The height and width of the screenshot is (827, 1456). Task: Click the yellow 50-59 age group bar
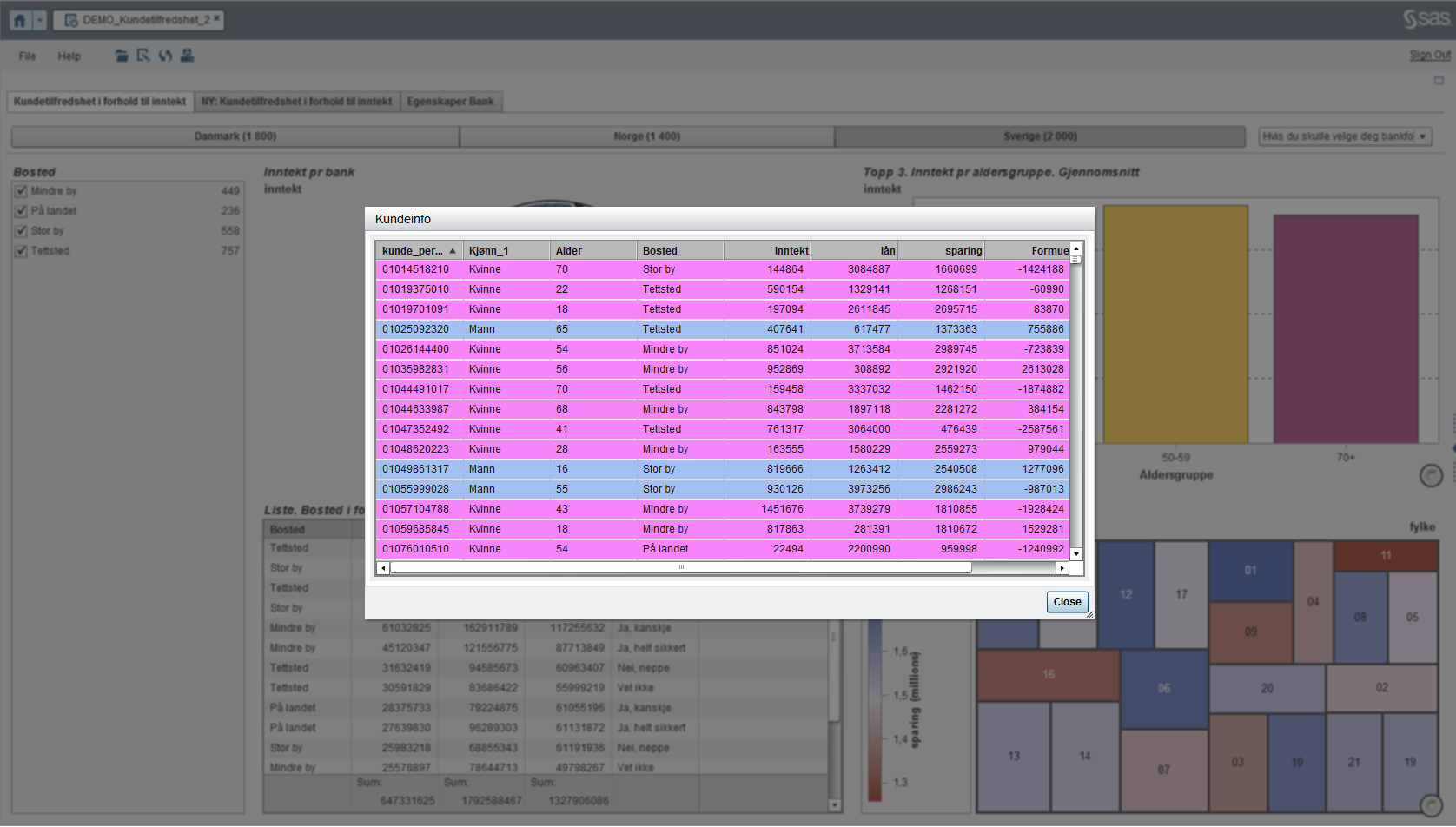(x=1175, y=325)
